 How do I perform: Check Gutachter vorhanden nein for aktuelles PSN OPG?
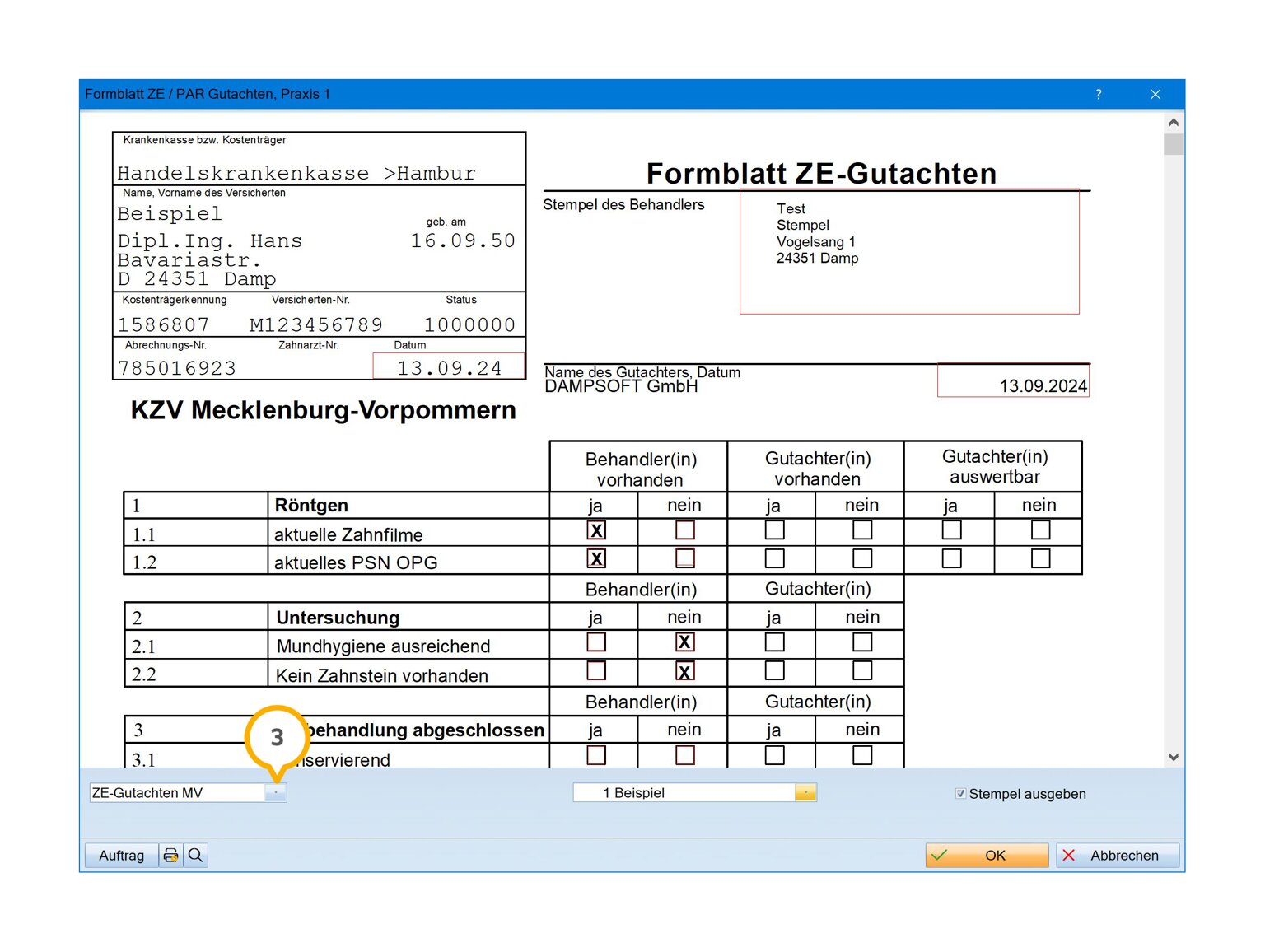point(862,558)
